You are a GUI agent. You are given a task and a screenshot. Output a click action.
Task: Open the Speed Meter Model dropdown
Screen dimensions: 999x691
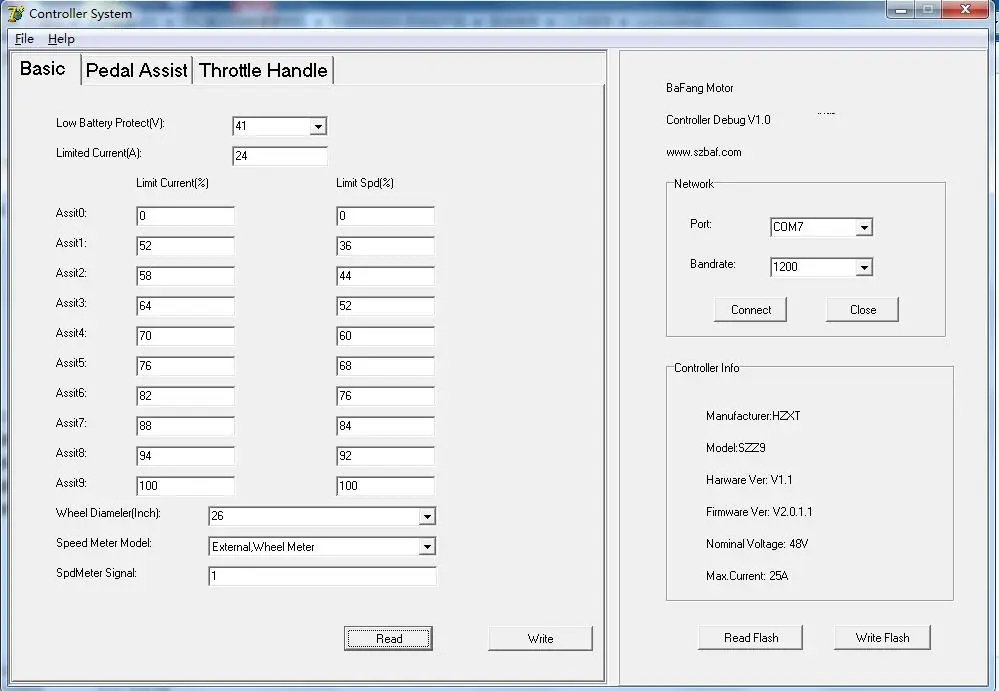(x=427, y=546)
